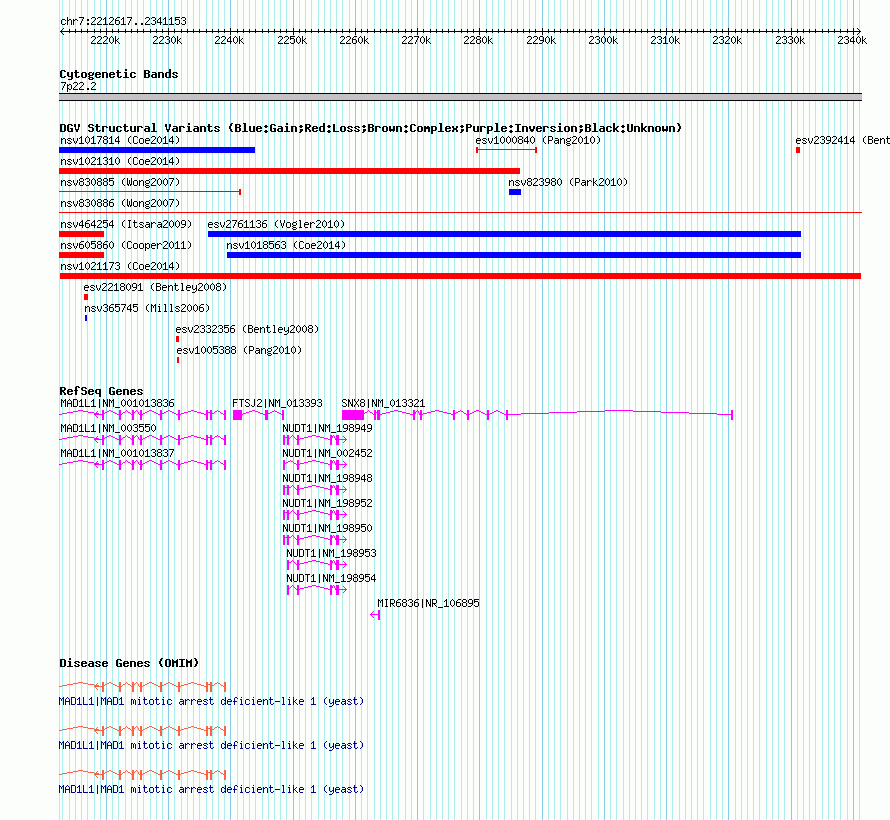Click nsv605860 (Cooper2011) label
890x820 pixels.
click(x=126, y=245)
